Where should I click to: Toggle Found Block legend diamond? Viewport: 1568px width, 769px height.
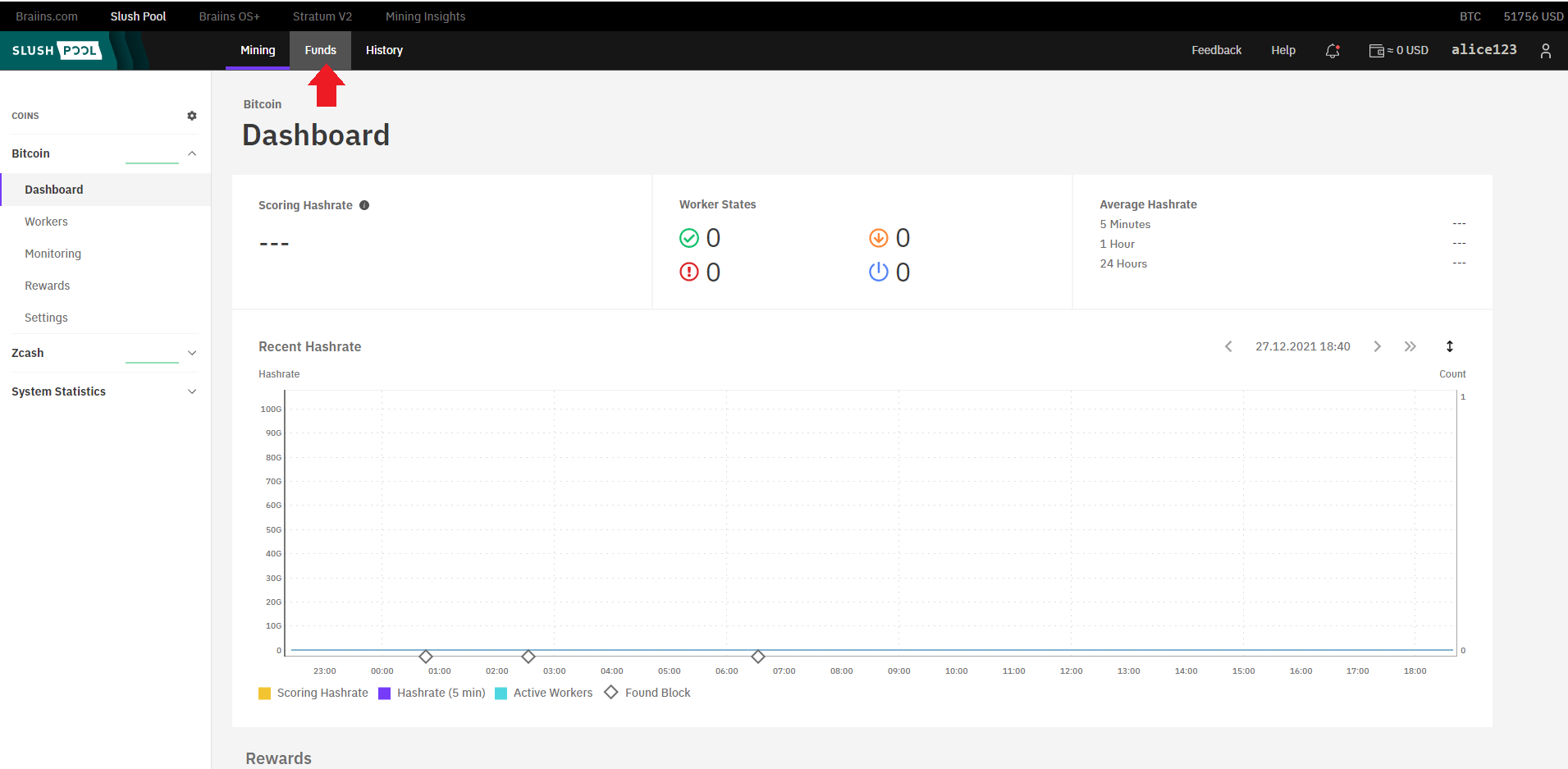click(611, 693)
